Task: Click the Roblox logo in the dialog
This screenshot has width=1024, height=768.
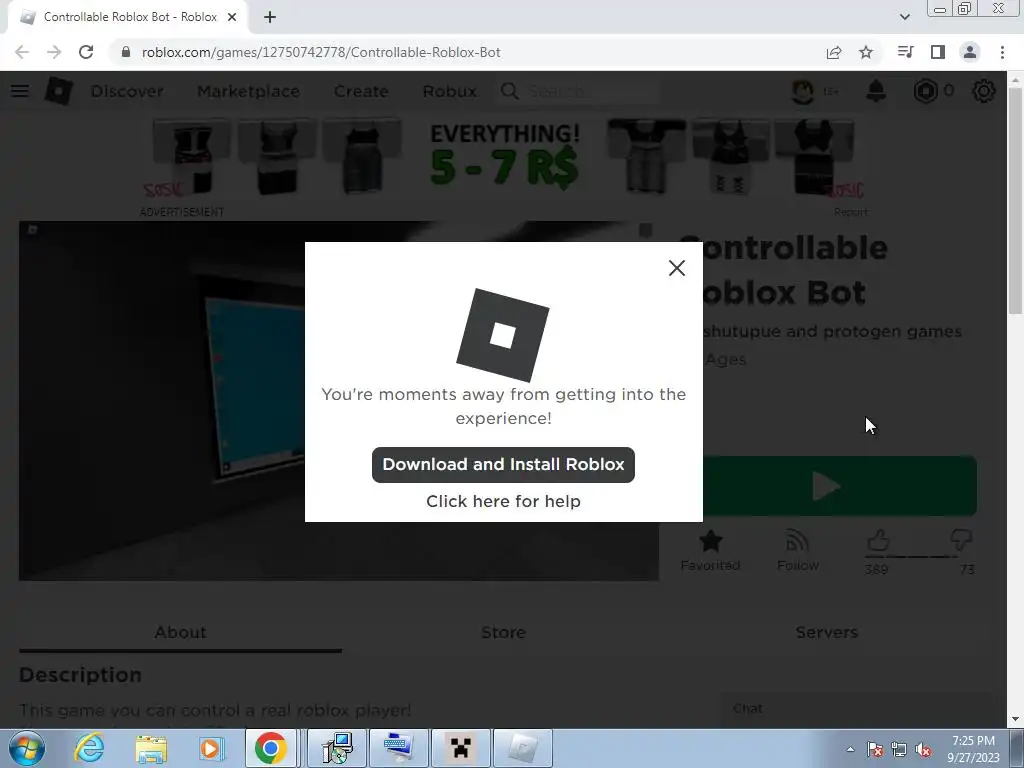Action: [x=502, y=335]
